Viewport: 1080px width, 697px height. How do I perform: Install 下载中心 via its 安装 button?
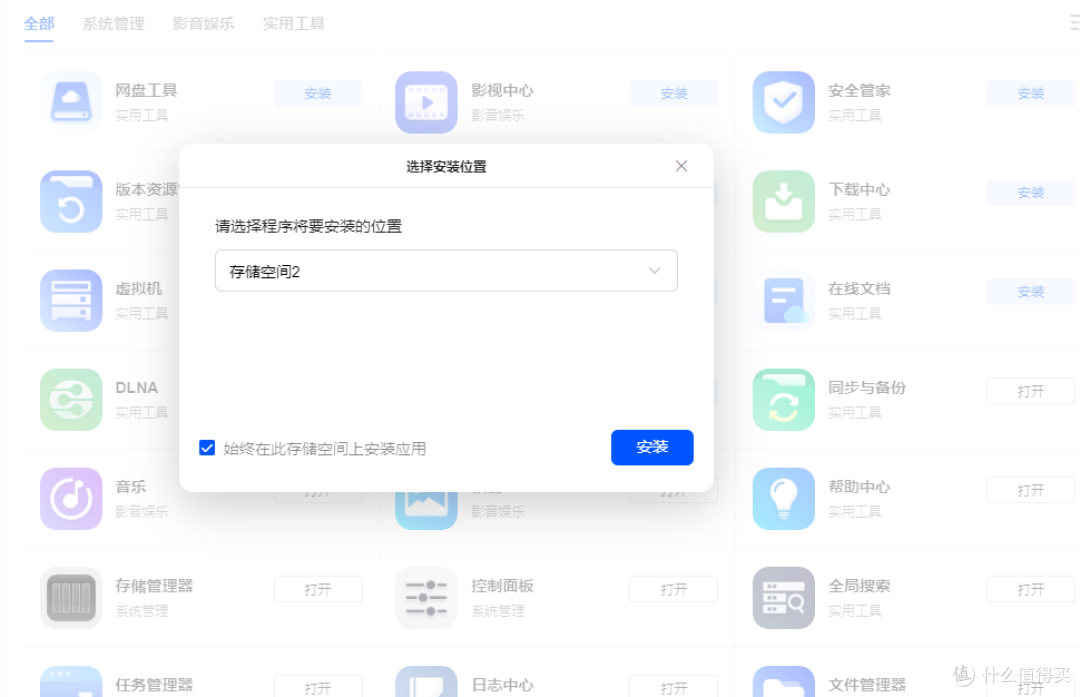tap(1030, 192)
